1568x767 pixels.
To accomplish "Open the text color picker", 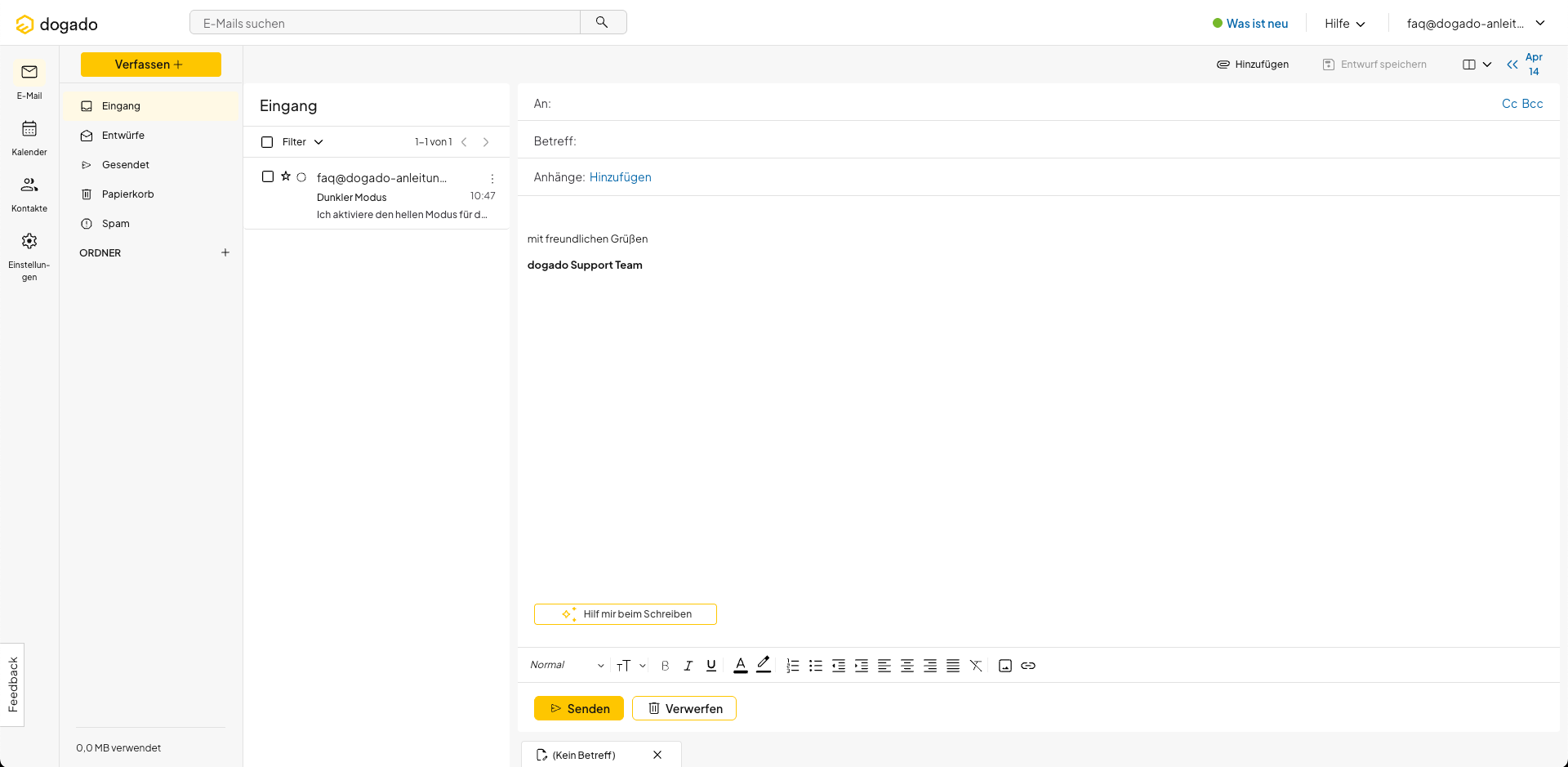I will pos(741,665).
